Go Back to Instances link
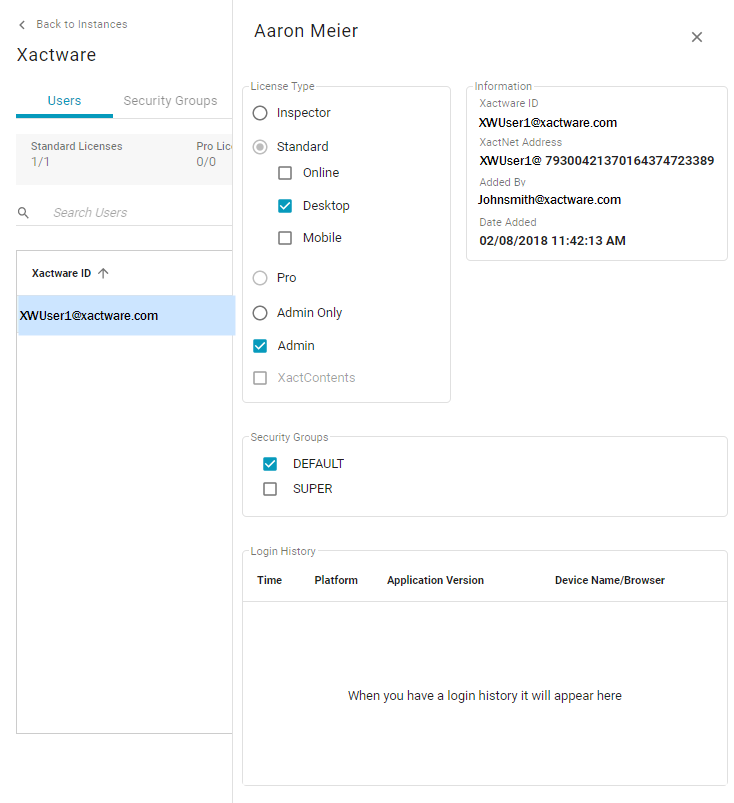This screenshot has height=803, width=734. 81,24
